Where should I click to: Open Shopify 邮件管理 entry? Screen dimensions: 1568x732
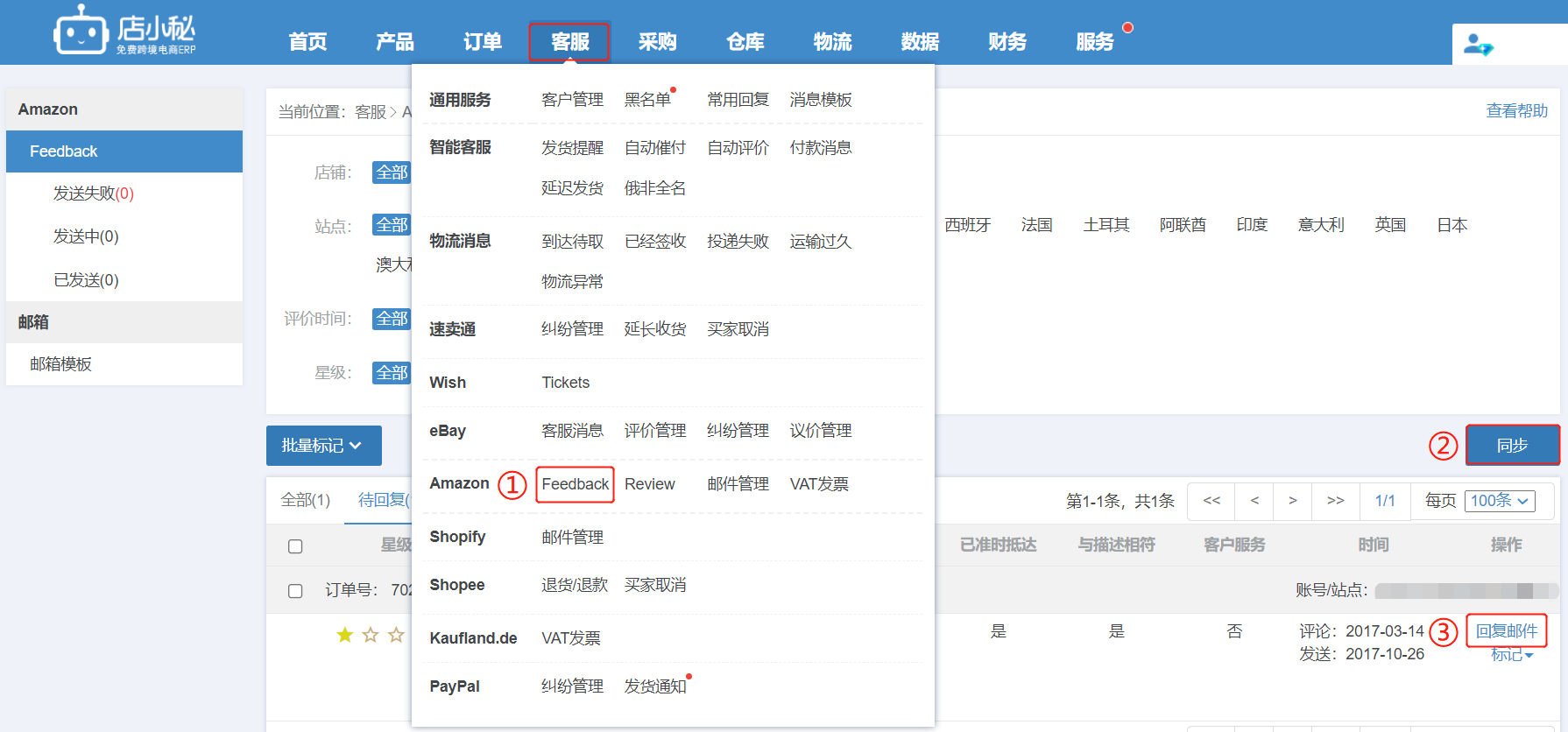(573, 538)
